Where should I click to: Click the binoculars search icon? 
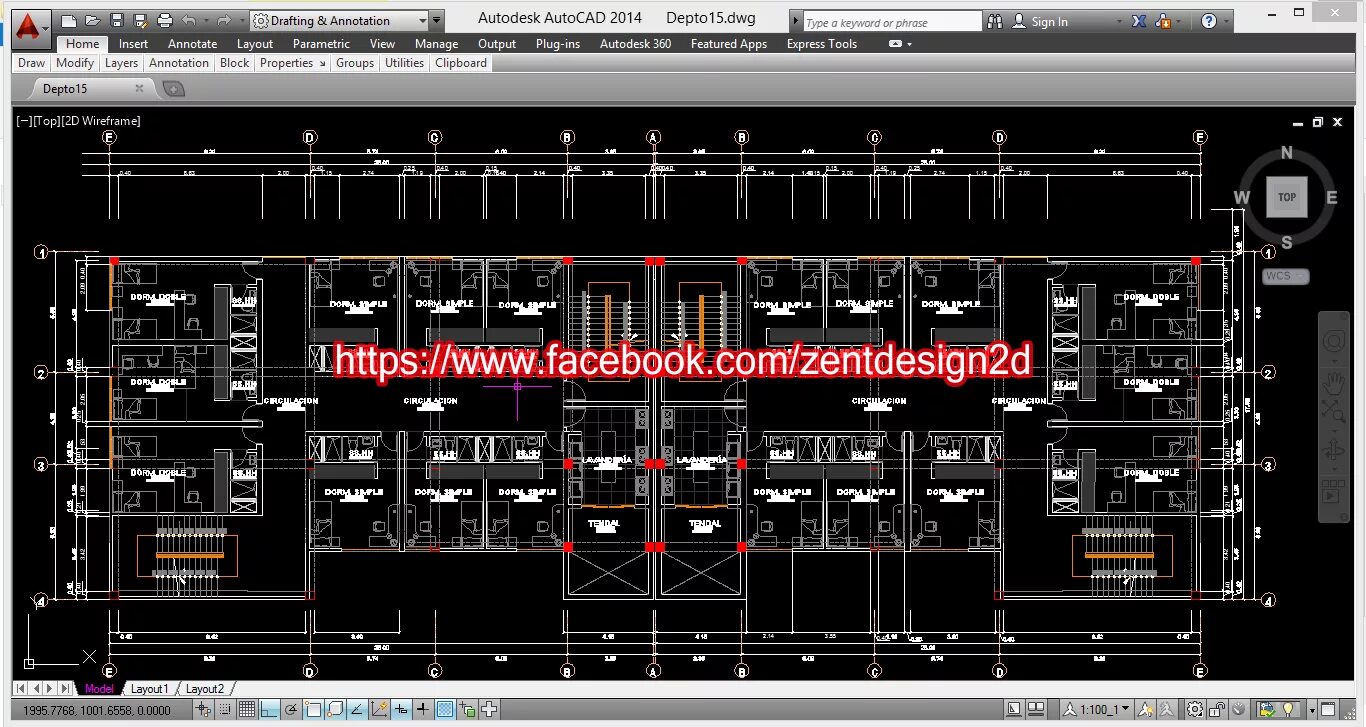(x=995, y=21)
